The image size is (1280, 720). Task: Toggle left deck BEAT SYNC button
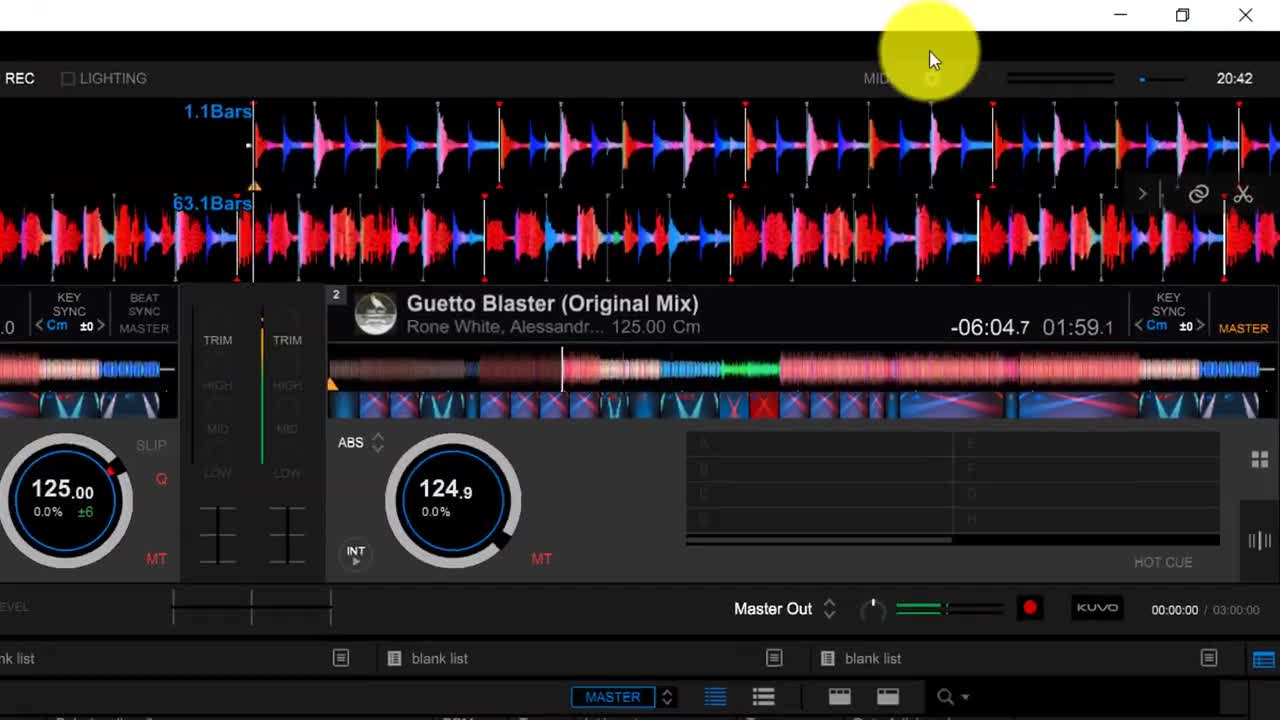pos(144,304)
